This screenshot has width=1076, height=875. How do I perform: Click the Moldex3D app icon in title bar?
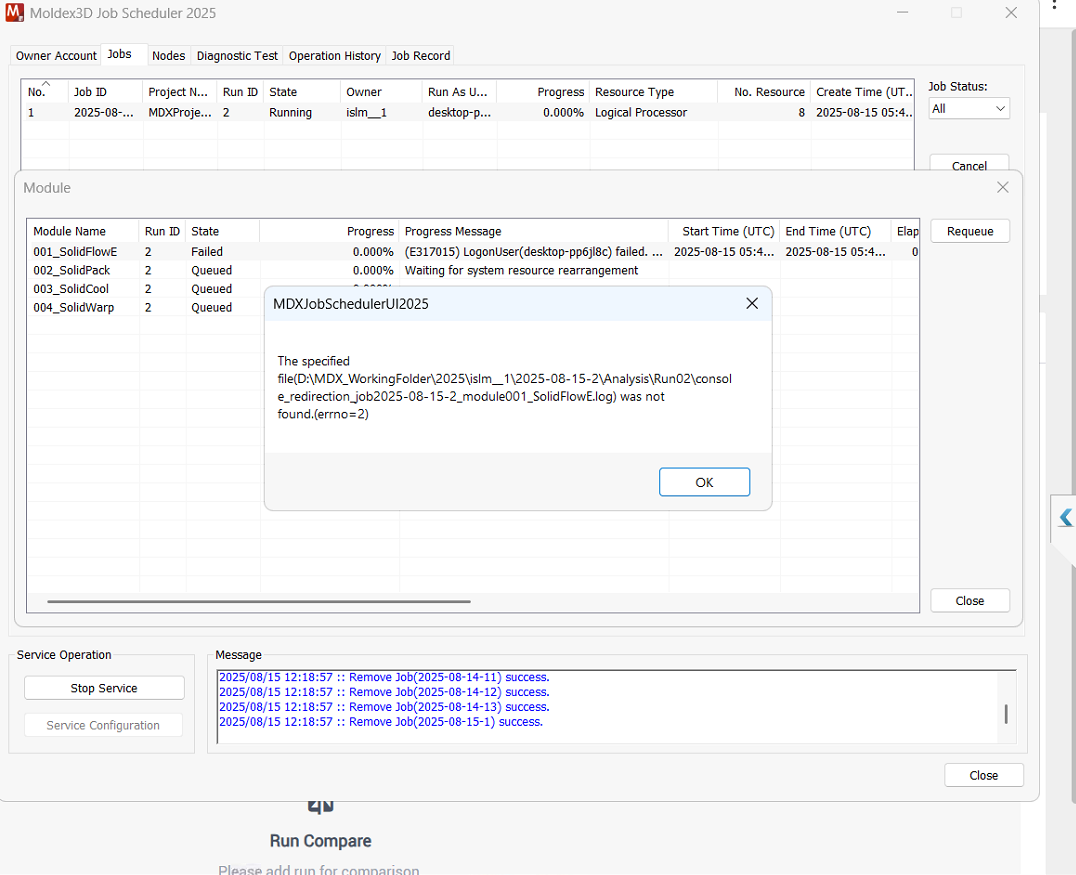coord(14,12)
